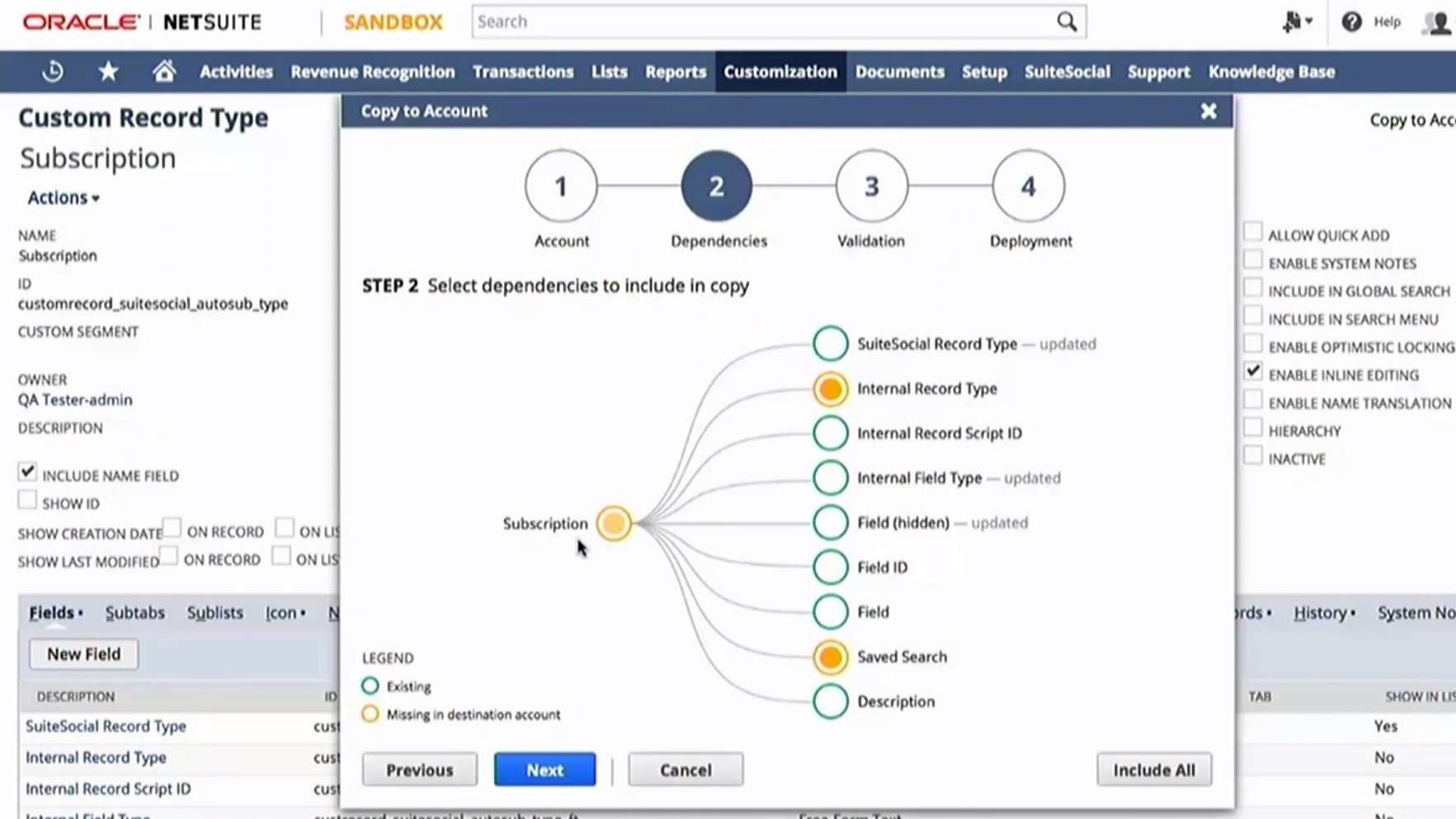Open the Shortcuts star icon
The image size is (1456, 819).
pos(108,72)
